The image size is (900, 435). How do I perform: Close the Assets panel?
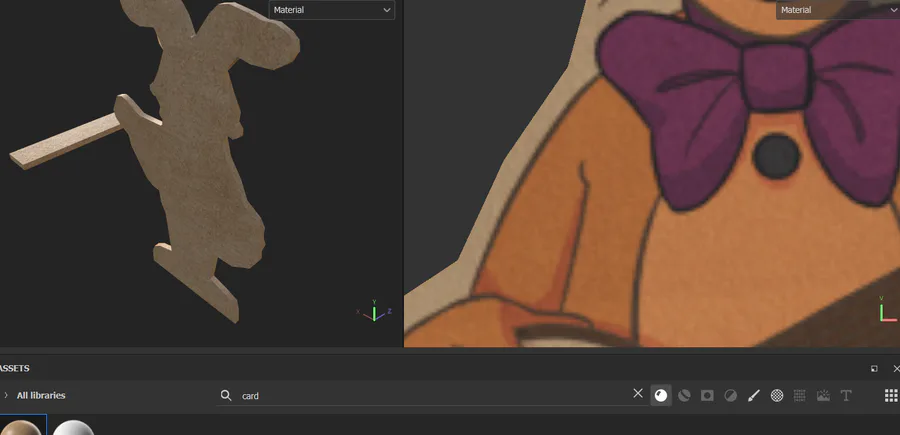896,368
